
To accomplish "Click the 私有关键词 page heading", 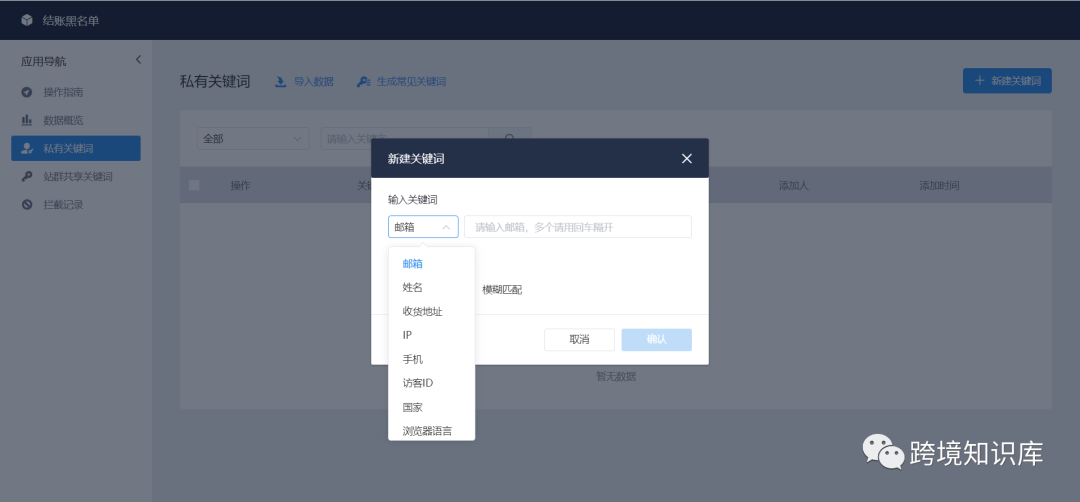I will coord(215,82).
